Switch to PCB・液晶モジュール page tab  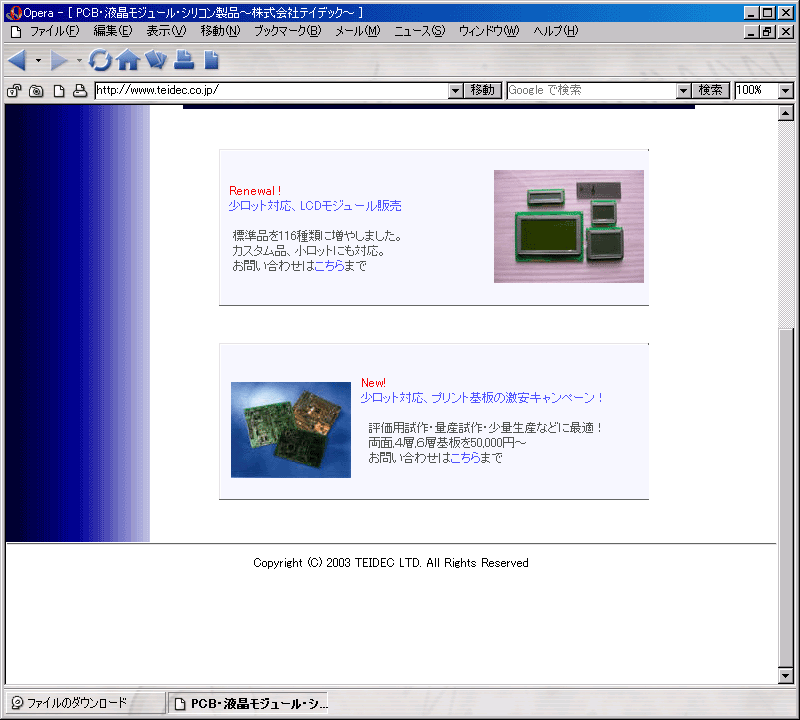pyautogui.click(x=248, y=704)
